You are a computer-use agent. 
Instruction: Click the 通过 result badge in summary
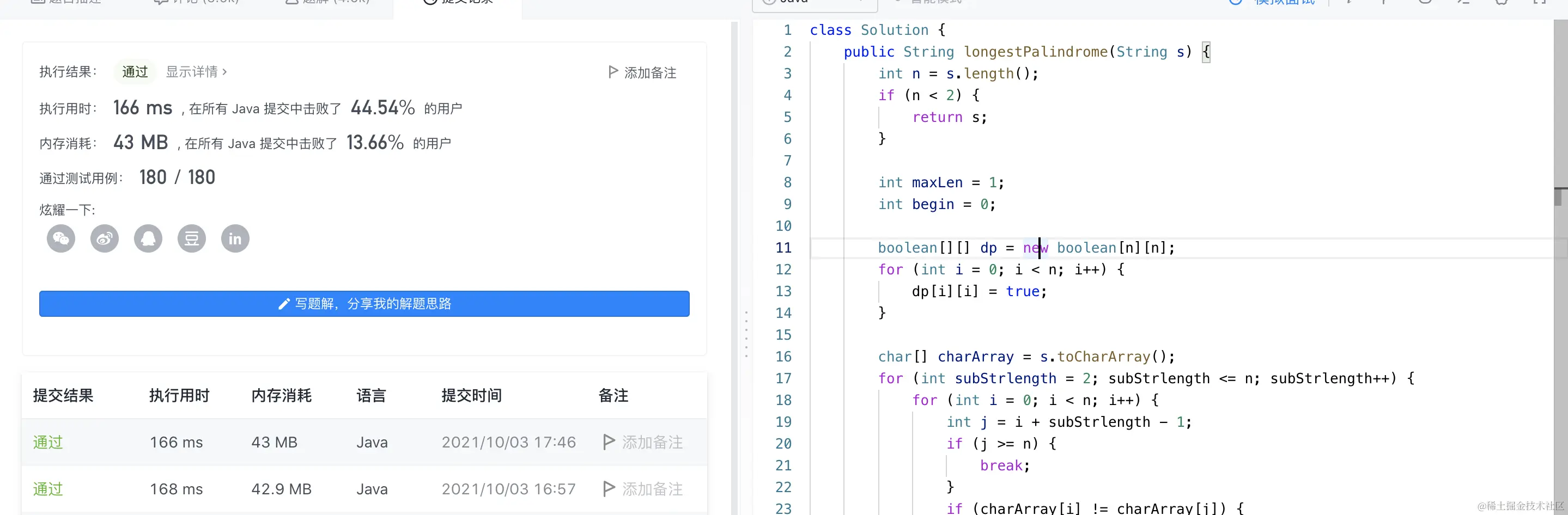(135, 72)
